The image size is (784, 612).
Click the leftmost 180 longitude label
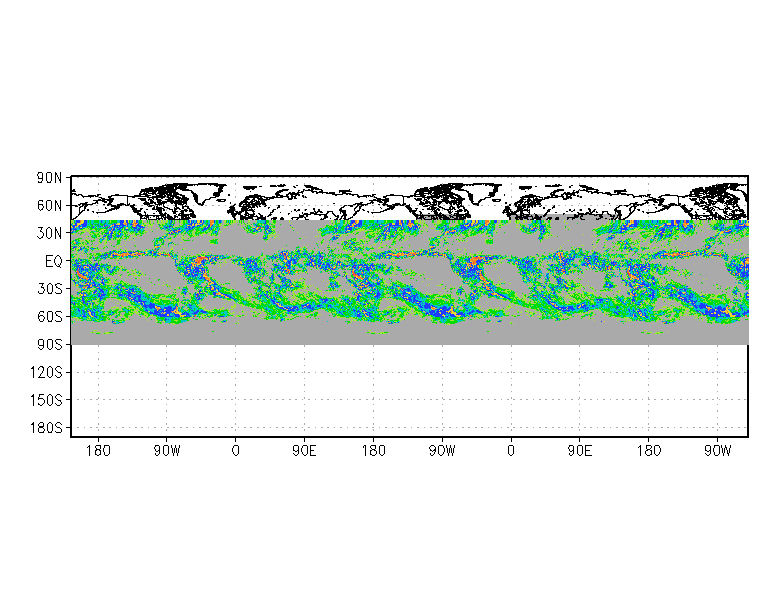tap(98, 450)
